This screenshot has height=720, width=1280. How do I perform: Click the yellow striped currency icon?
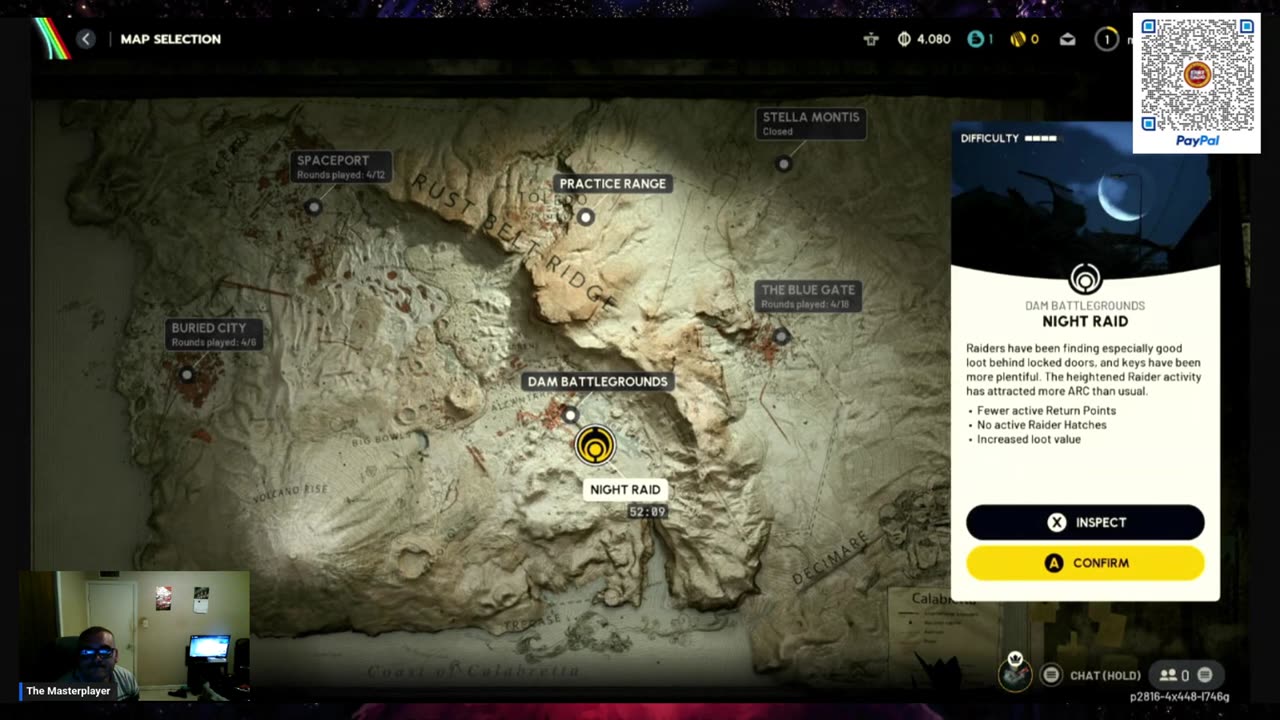click(1018, 39)
